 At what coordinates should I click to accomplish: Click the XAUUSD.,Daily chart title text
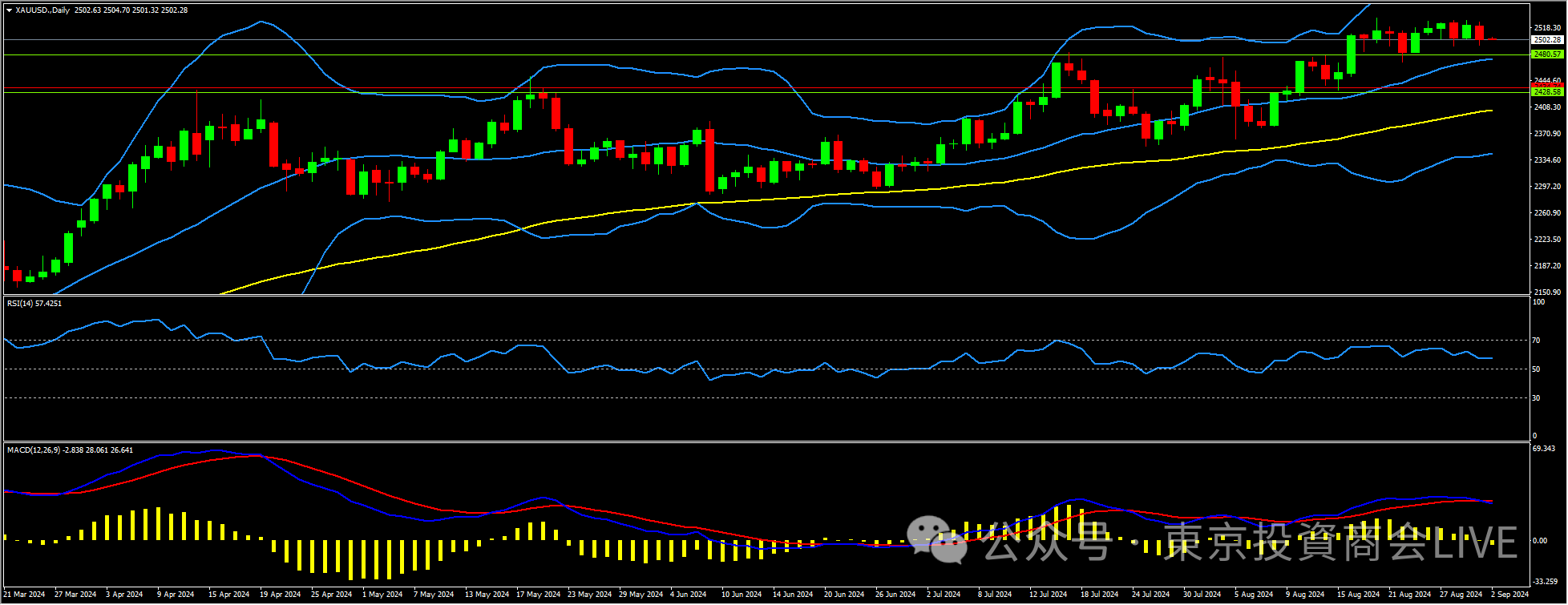pos(42,10)
